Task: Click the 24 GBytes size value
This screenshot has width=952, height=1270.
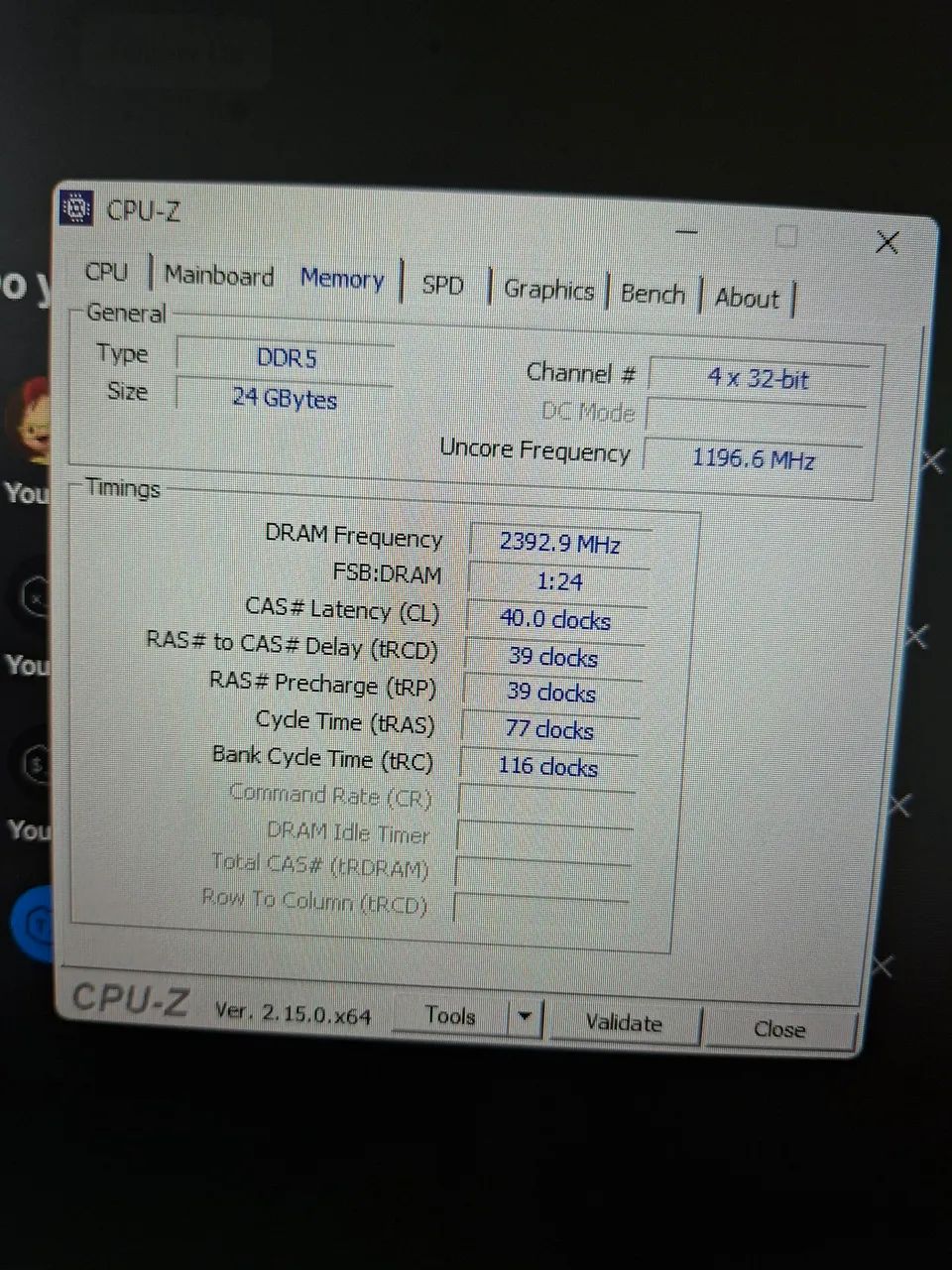Action: tap(285, 398)
